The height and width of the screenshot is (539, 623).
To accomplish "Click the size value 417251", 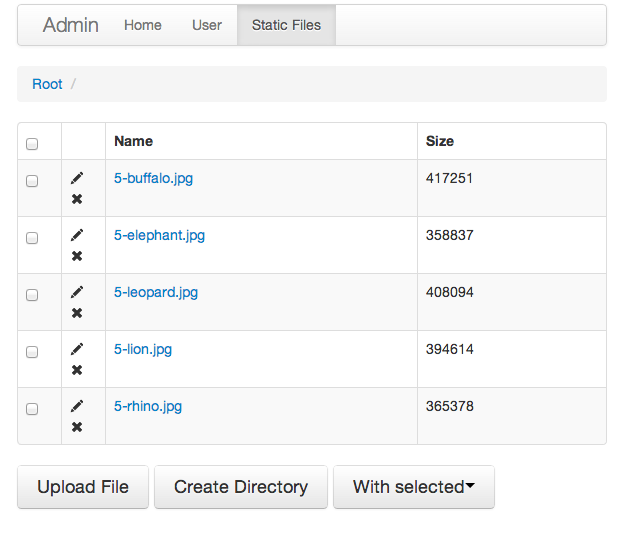I will 449,178.
